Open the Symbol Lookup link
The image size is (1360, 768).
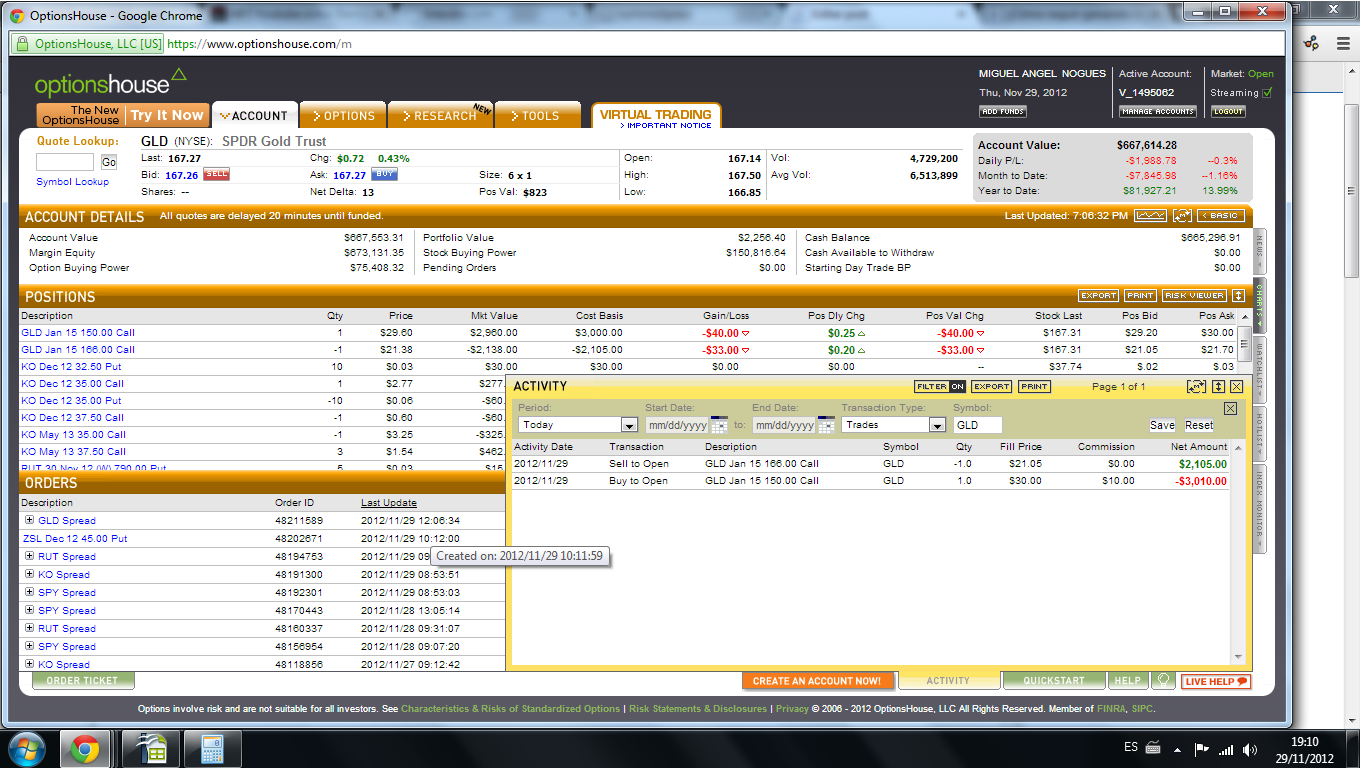(x=72, y=182)
